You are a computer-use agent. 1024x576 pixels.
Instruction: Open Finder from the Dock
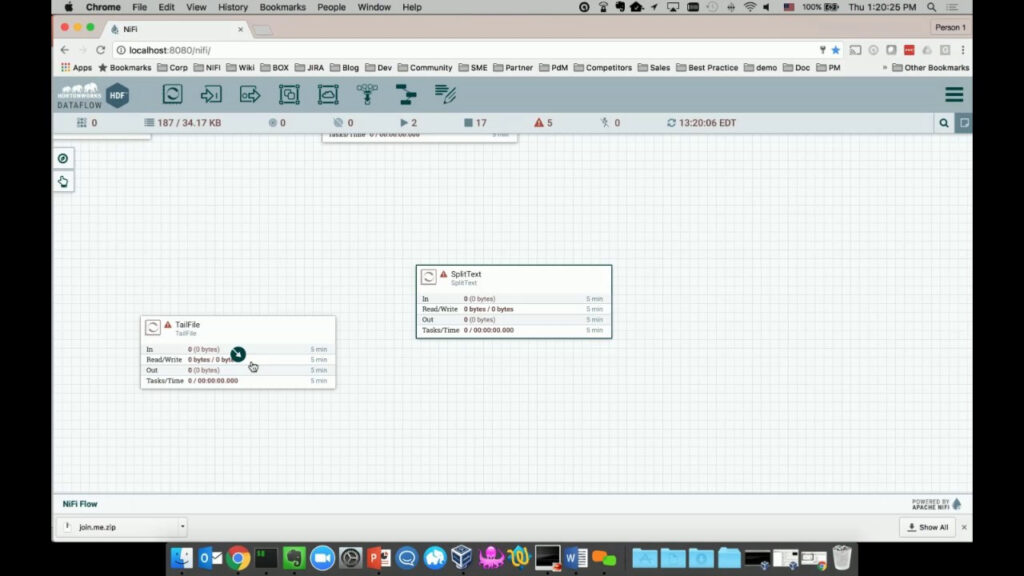182,558
